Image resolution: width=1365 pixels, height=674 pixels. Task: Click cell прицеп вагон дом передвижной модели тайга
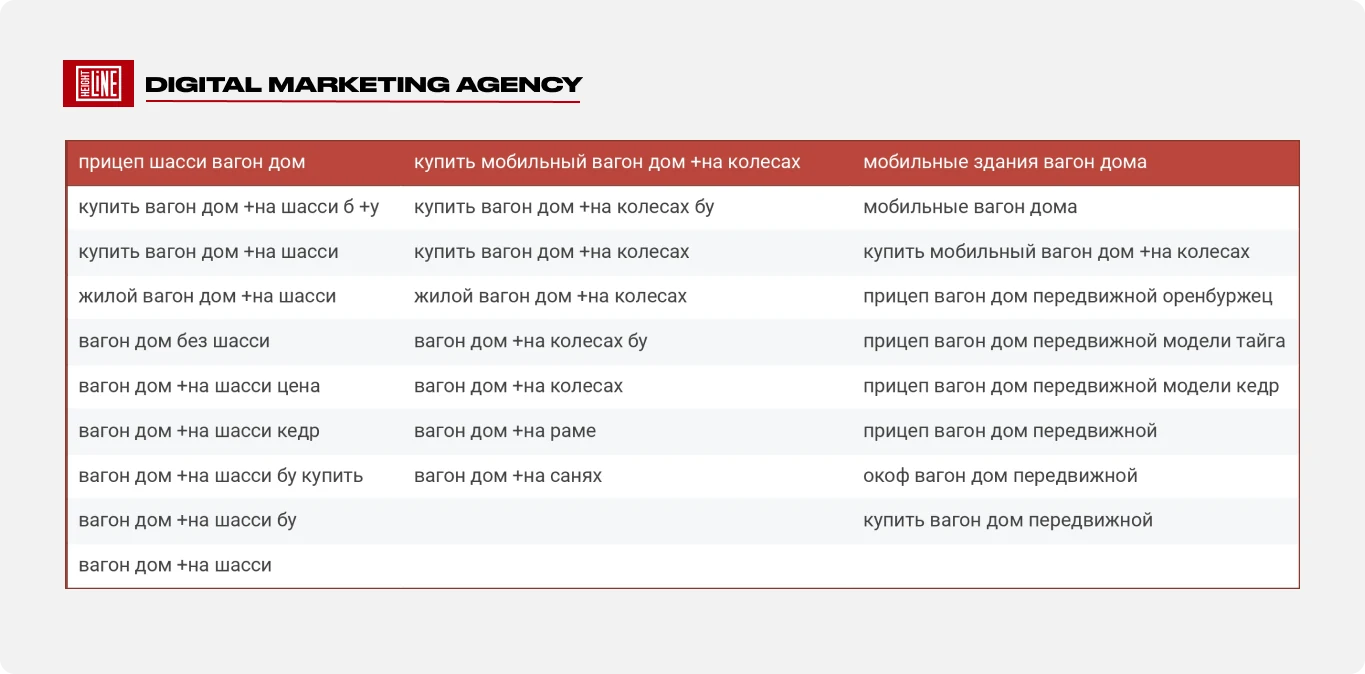coord(1074,341)
